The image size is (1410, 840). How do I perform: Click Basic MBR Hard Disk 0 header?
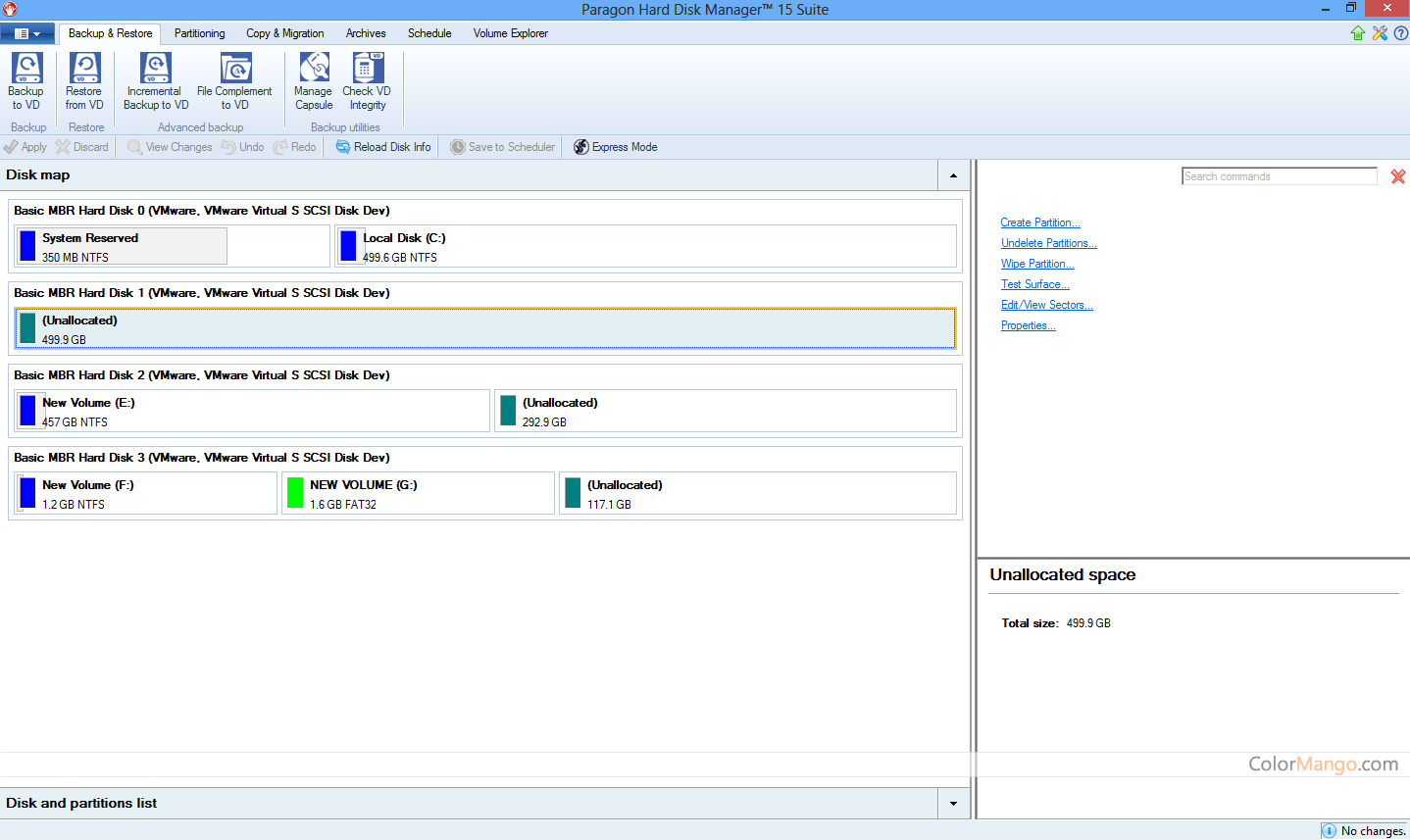(x=202, y=211)
